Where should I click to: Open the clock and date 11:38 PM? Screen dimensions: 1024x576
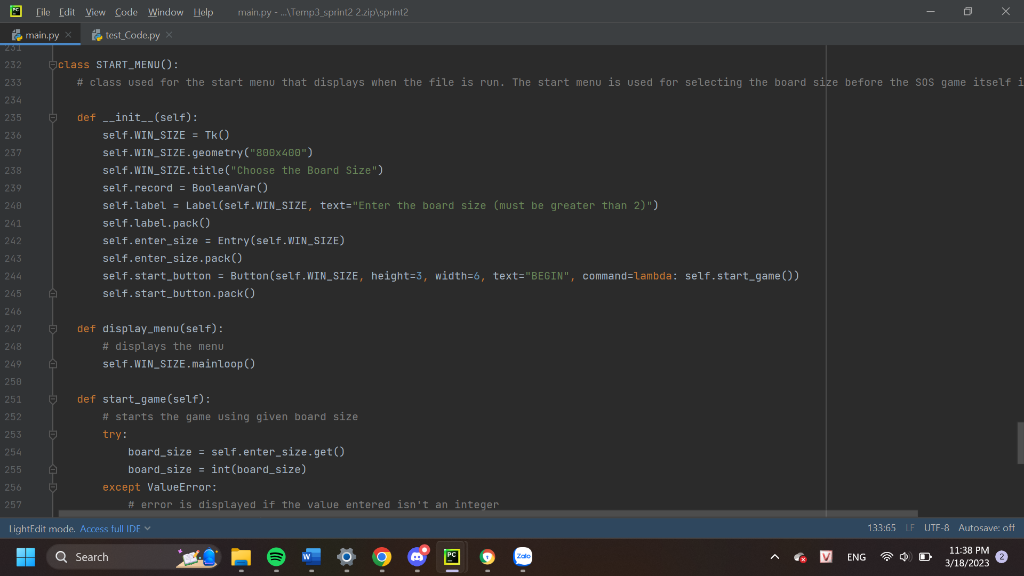(x=968, y=557)
